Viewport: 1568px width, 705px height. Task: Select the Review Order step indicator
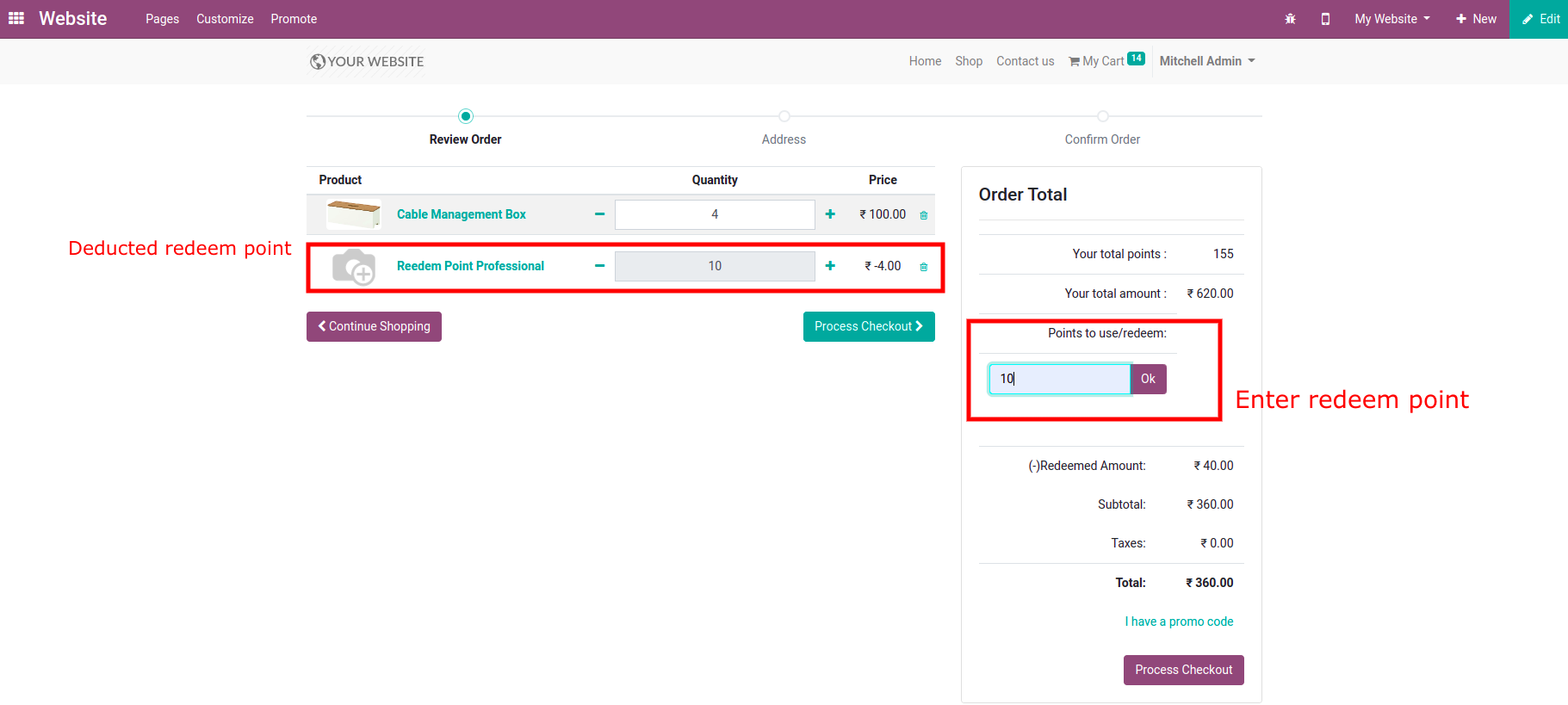coord(466,116)
